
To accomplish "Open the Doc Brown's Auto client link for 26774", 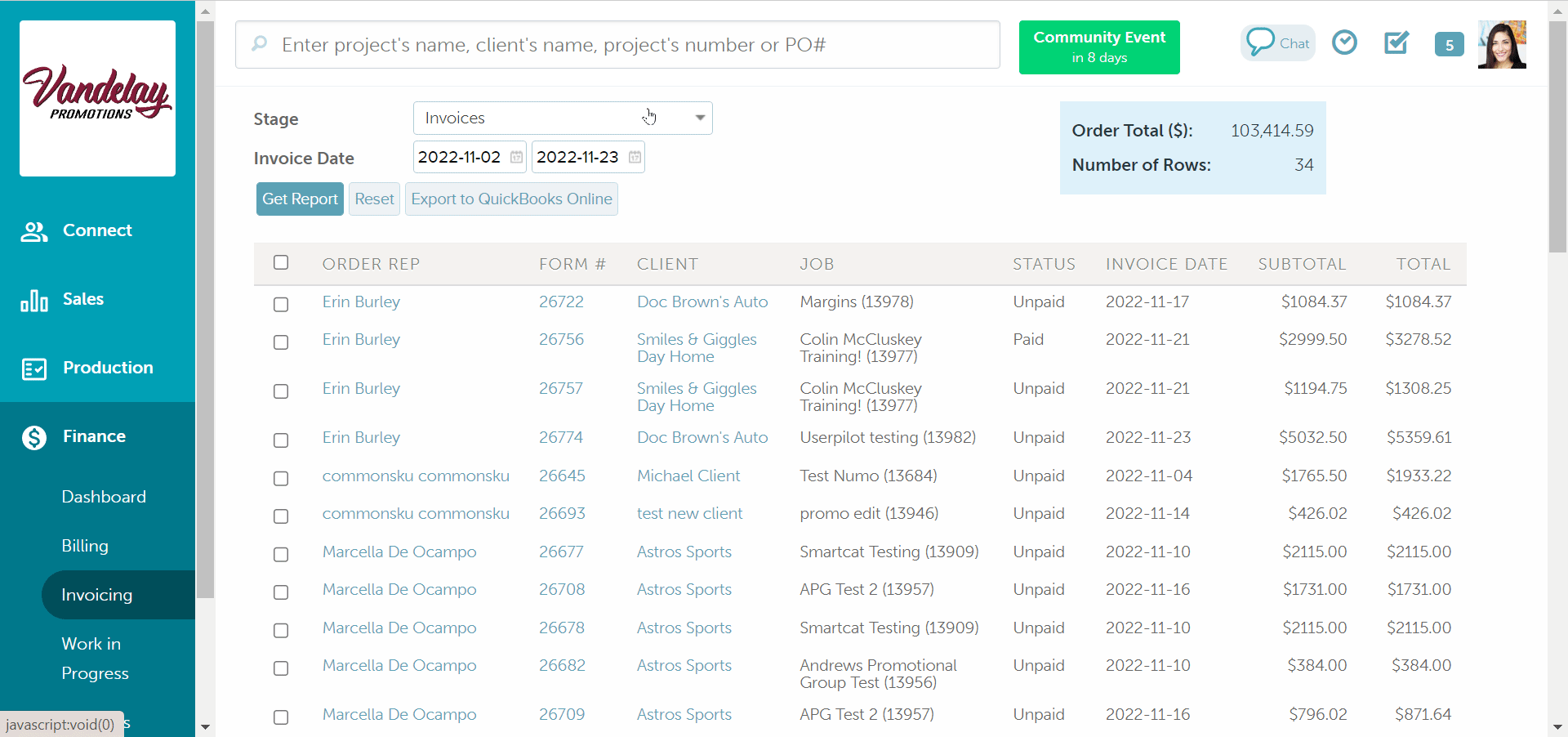I will pyautogui.click(x=702, y=438).
